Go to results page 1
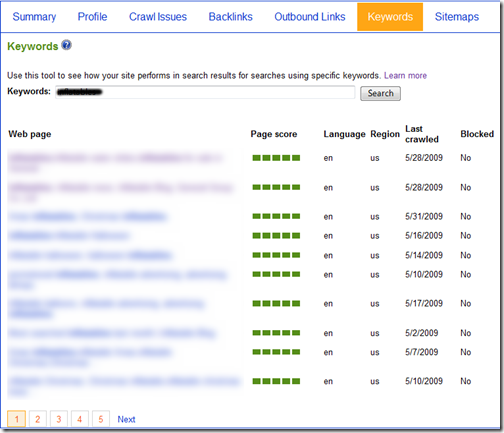 17,419
